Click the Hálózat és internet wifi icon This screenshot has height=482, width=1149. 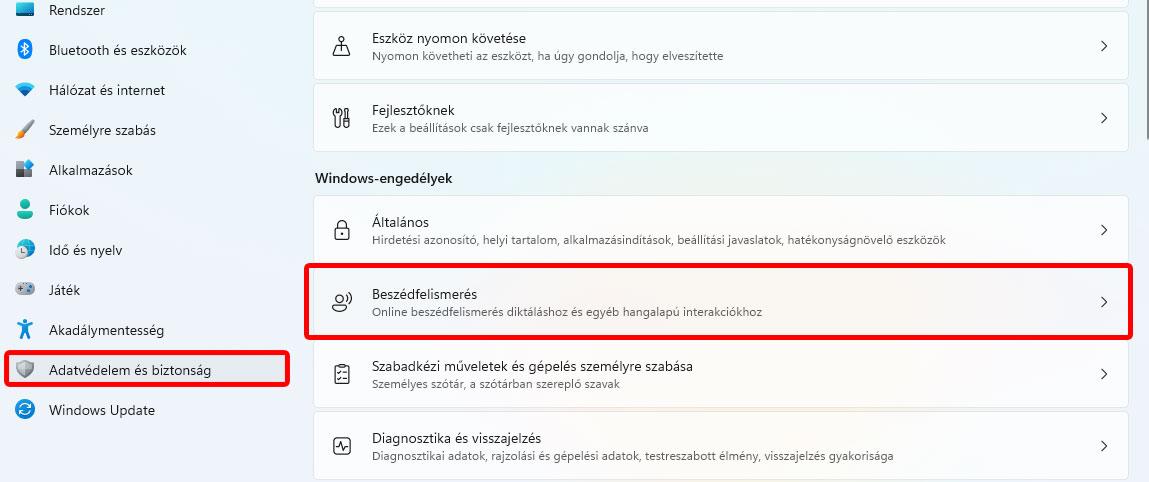[26, 90]
